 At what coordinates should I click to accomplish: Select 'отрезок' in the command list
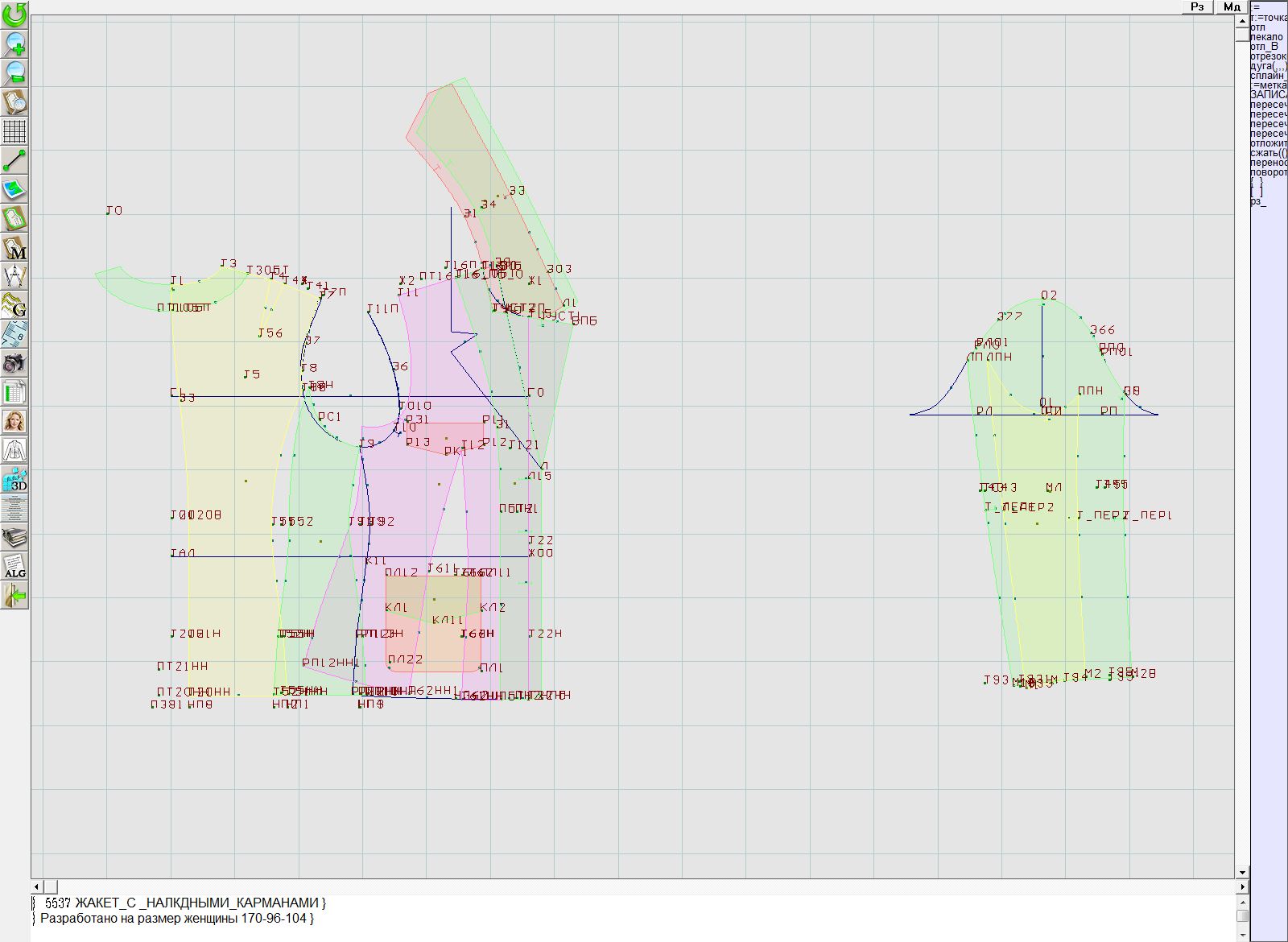[1268, 56]
